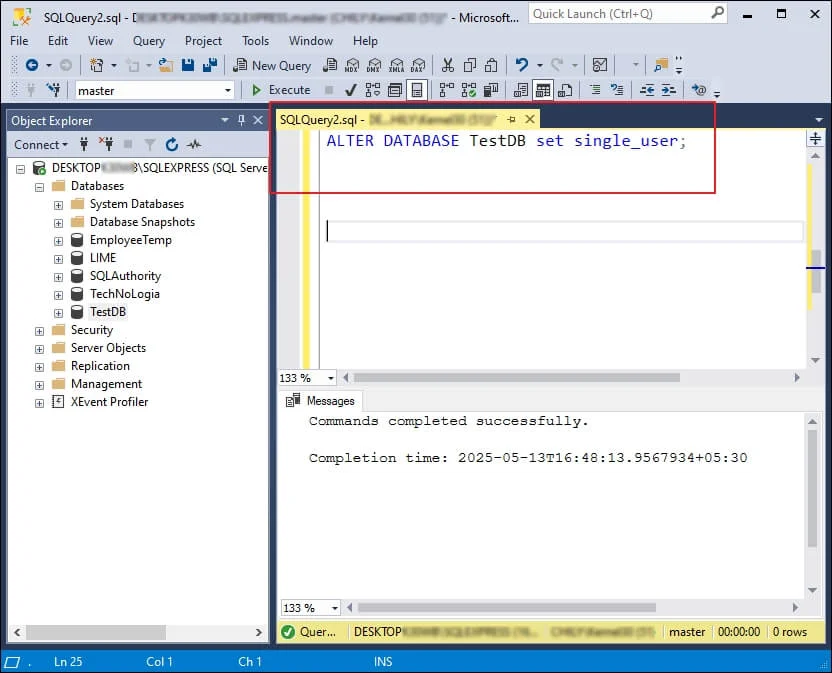Open the query editor zoom dropdown
Screen dimensions: 832x673
331,378
